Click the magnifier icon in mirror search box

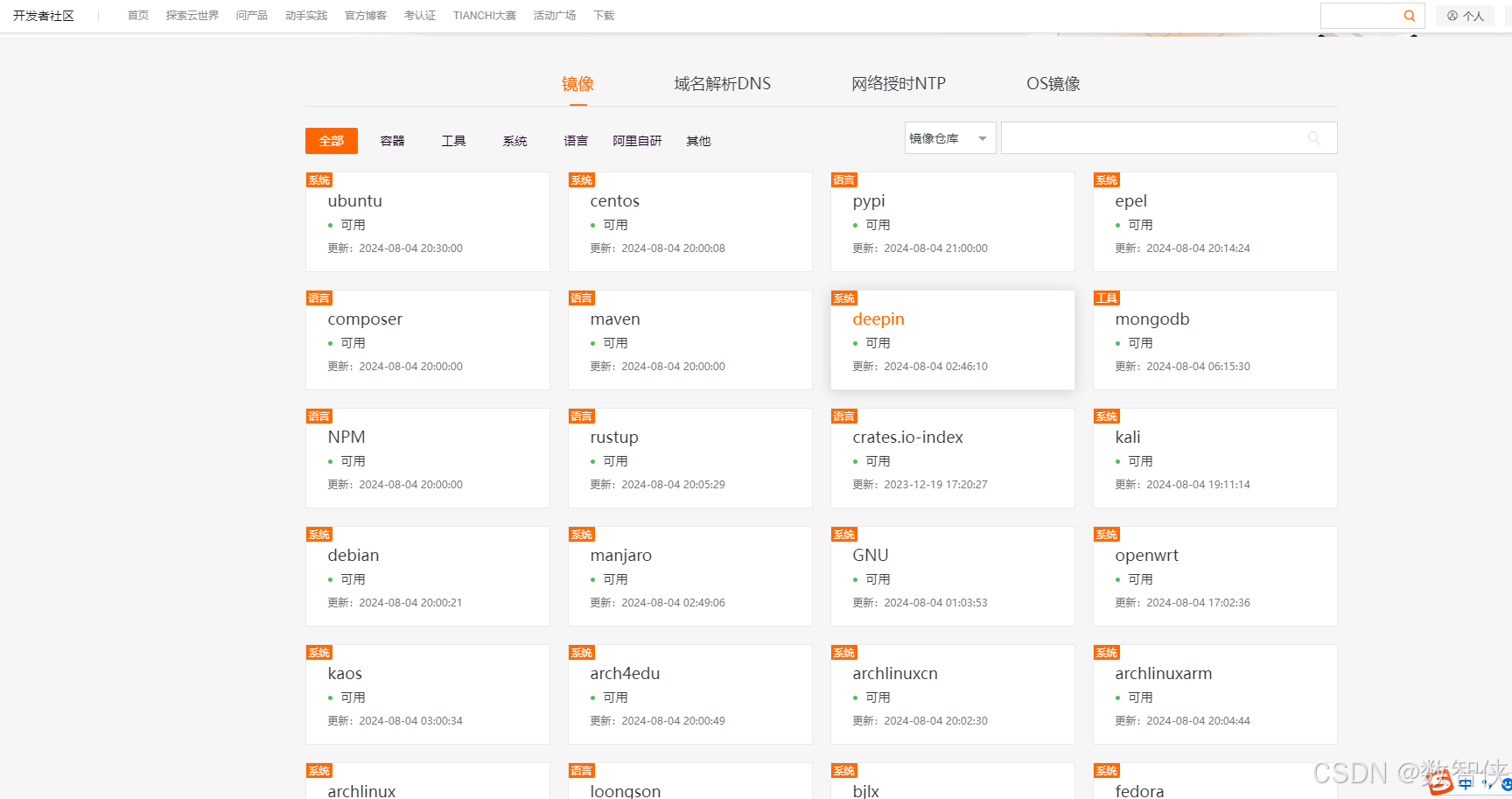[1314, 138]
